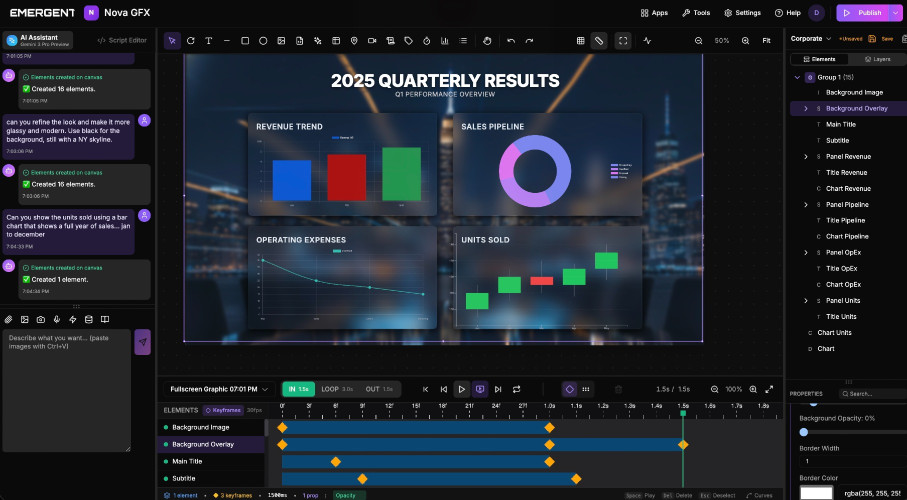Toggle the canvas grid overlay

pyautogui.click(x=581, y=41)
